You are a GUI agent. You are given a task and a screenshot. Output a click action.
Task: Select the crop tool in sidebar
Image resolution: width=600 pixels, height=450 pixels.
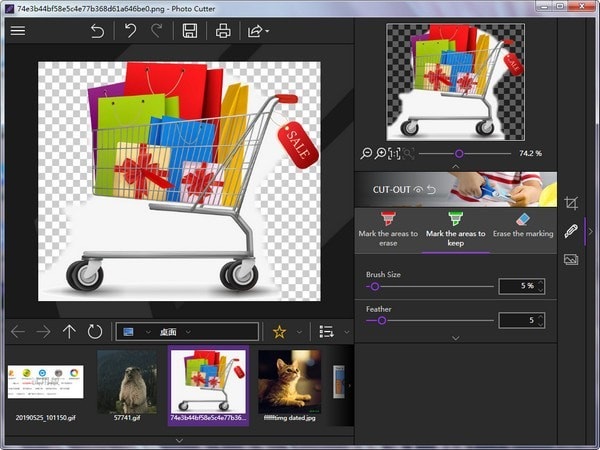571,203
